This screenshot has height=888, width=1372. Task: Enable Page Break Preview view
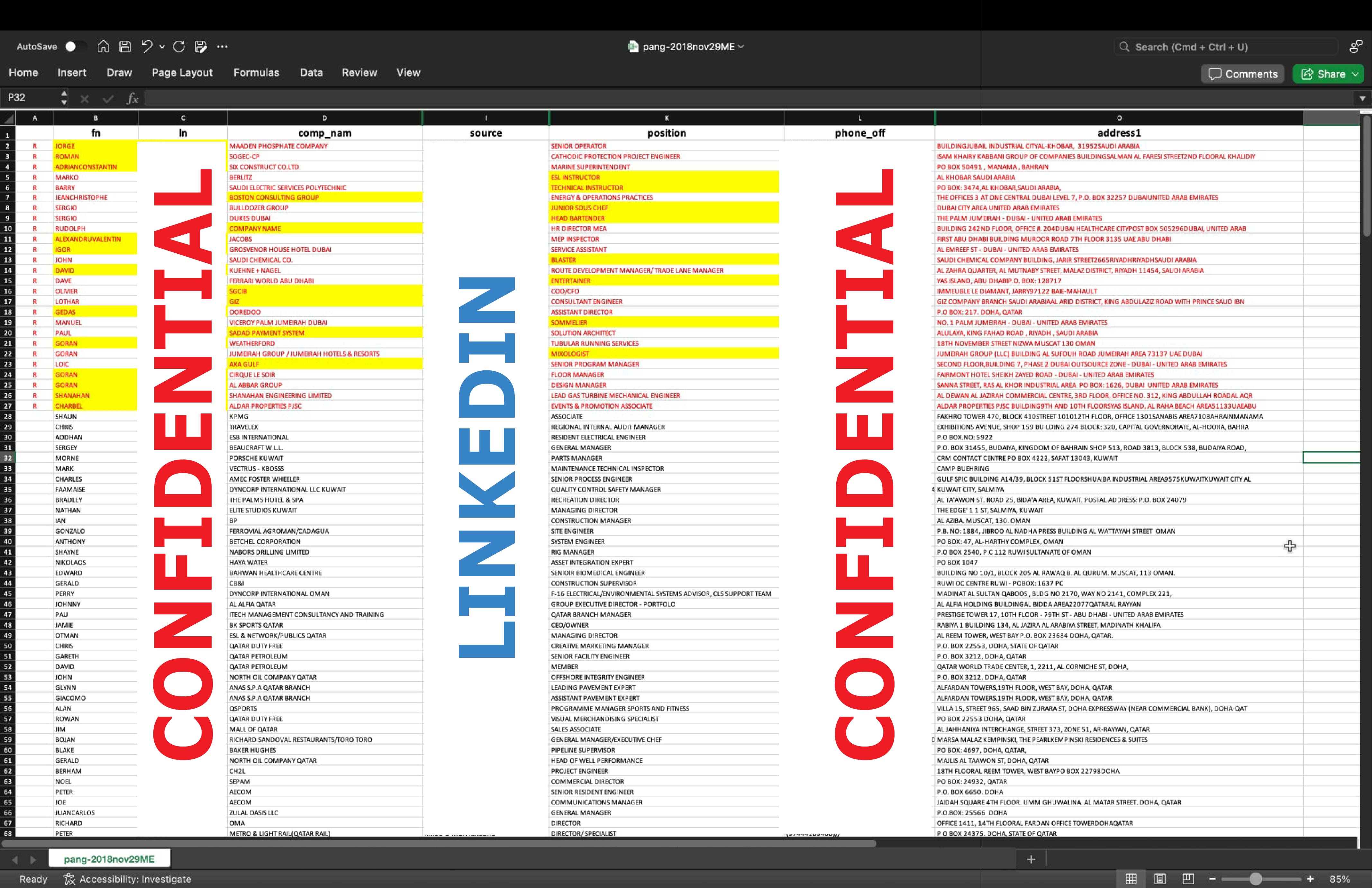click(1188, 879)
